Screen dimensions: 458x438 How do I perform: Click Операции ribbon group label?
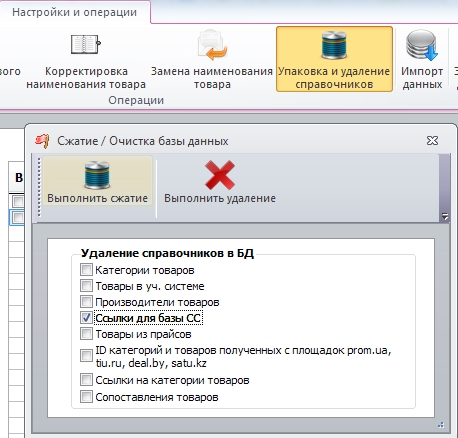click(136, 100)
